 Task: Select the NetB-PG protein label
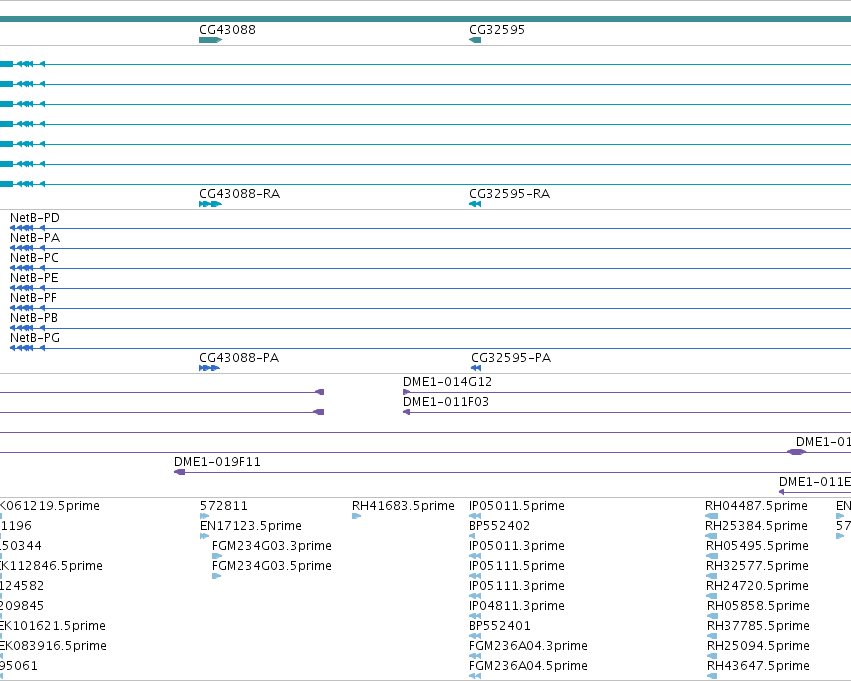tap(35, 338)
